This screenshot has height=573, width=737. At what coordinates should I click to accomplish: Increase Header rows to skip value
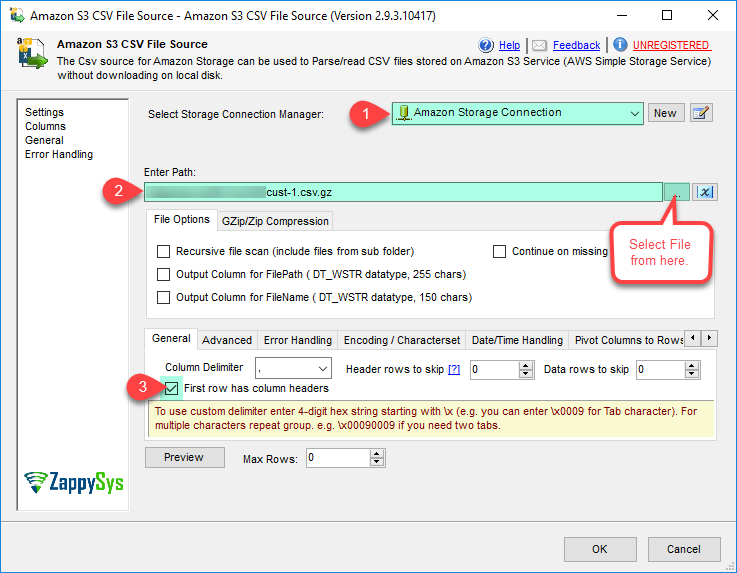526,365
